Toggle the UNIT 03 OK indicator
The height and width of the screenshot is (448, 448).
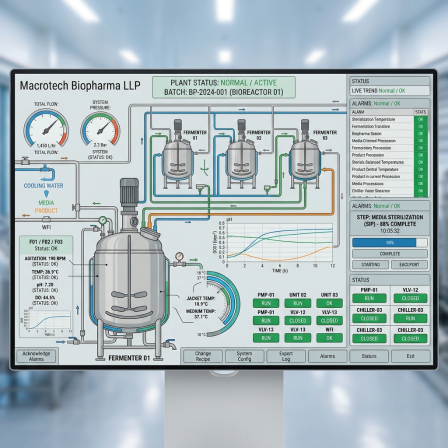click(329, 303)
